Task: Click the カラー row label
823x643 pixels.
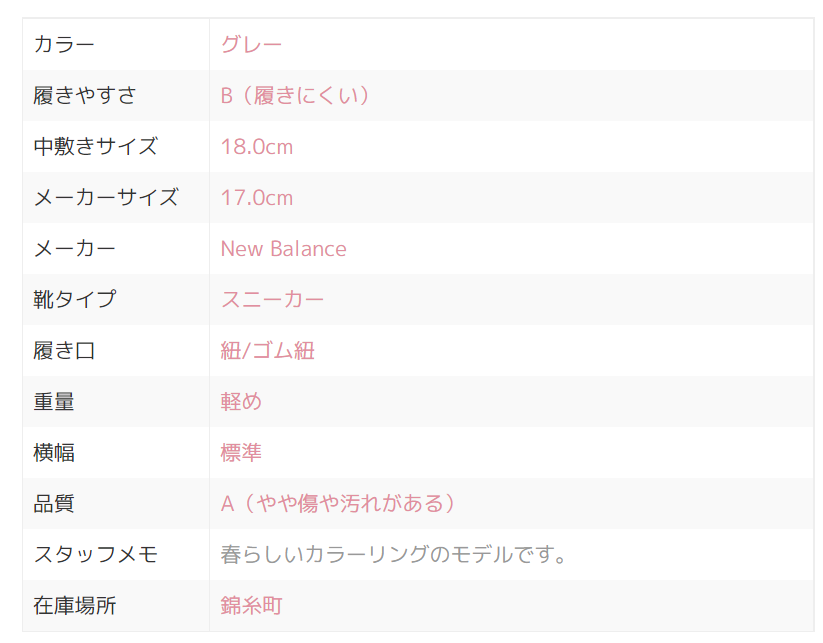Action: coord(64,45)
